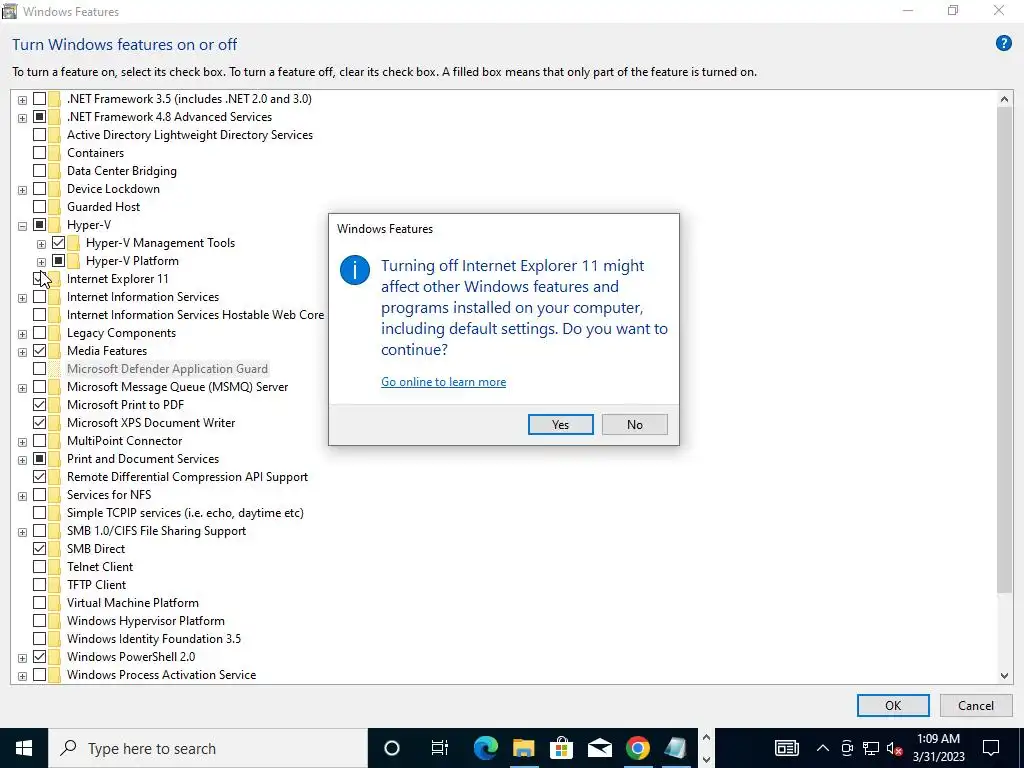Click the folder icon next to Telnet Client
The image size is (1024, 768).
coord(55,567)
